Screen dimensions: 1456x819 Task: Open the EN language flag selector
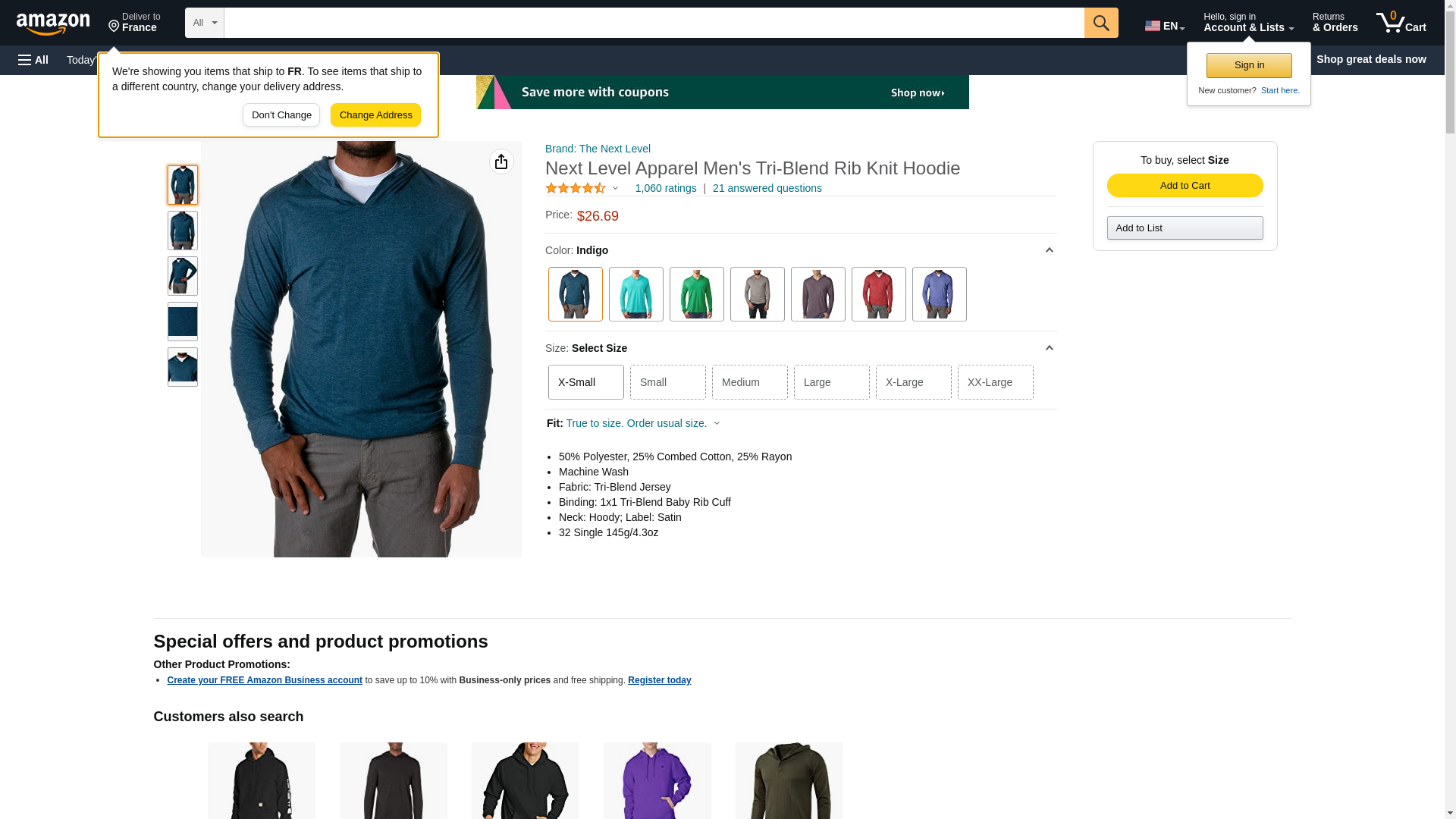(x=1165, y=25)
